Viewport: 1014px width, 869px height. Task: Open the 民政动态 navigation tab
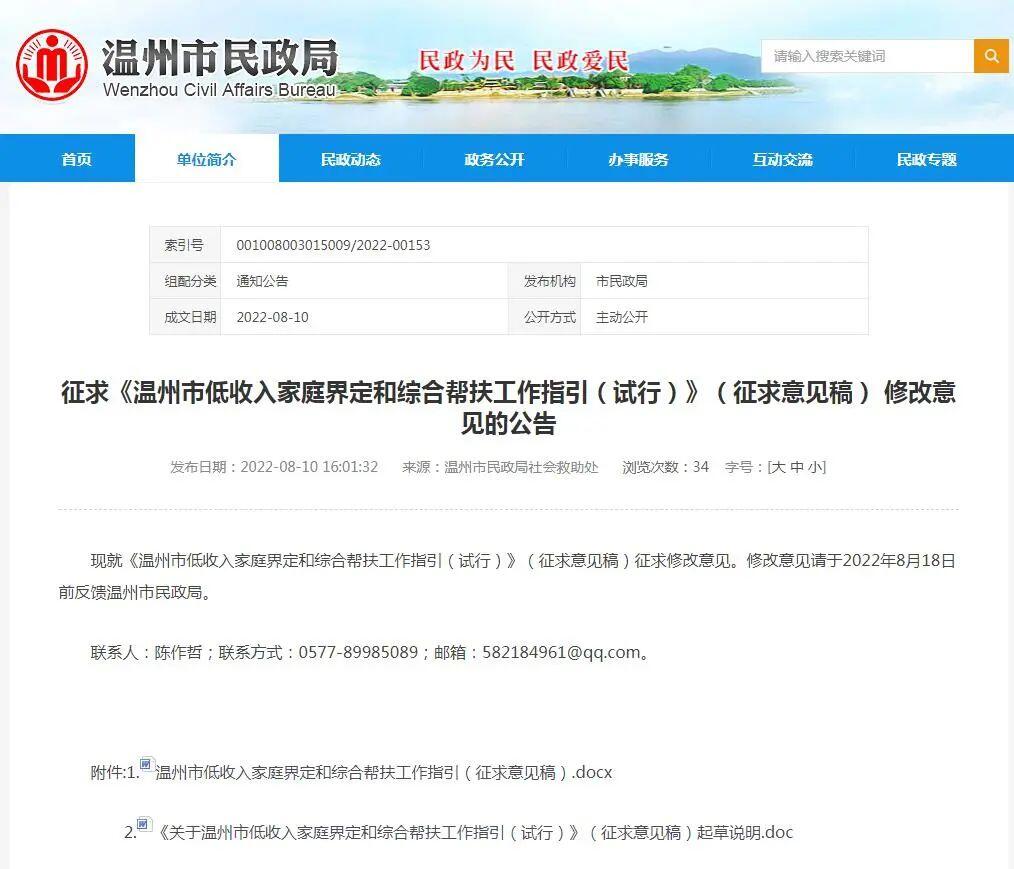(351, 159)
